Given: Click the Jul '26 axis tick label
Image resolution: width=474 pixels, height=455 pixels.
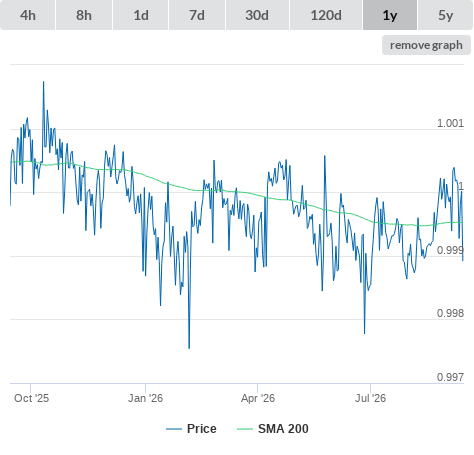Looking at the screenshot, I should coord(370,398).
